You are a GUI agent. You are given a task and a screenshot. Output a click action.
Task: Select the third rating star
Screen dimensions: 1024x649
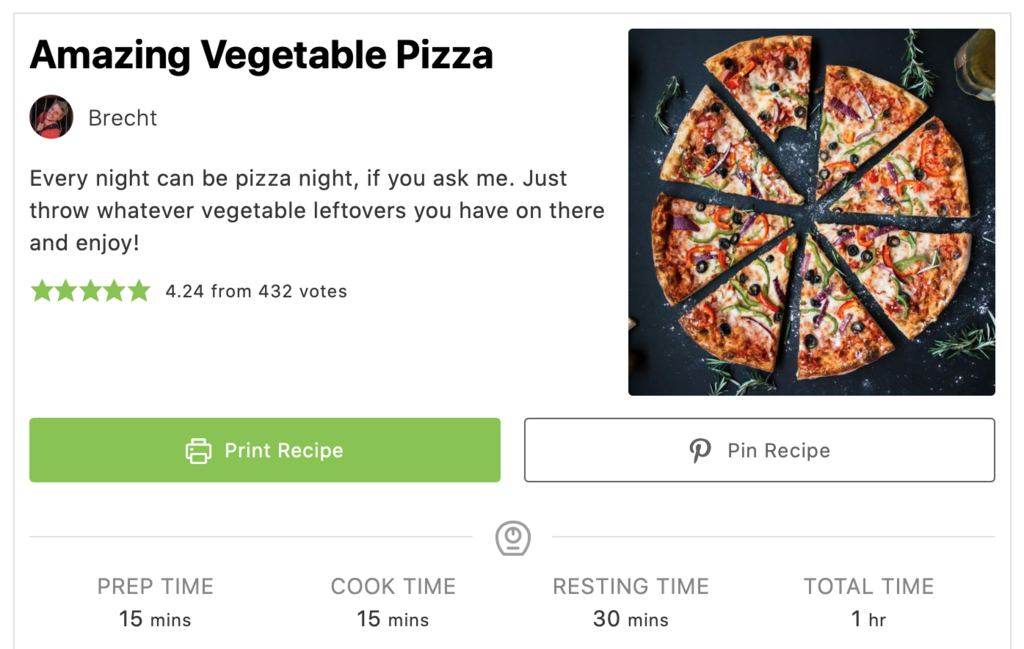click(90, 290)
